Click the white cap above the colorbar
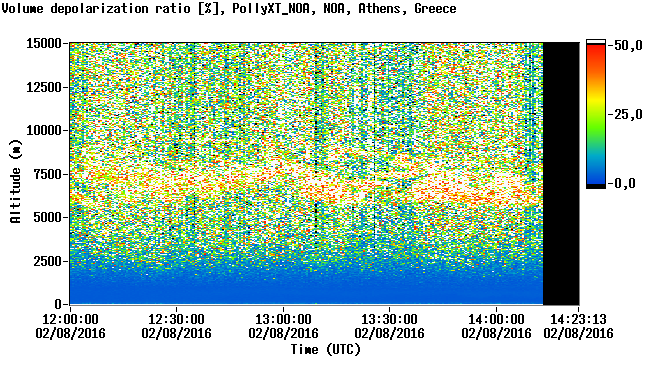This screenshot has width=665, height=389. pyautogui.click(x=596, y=42)
